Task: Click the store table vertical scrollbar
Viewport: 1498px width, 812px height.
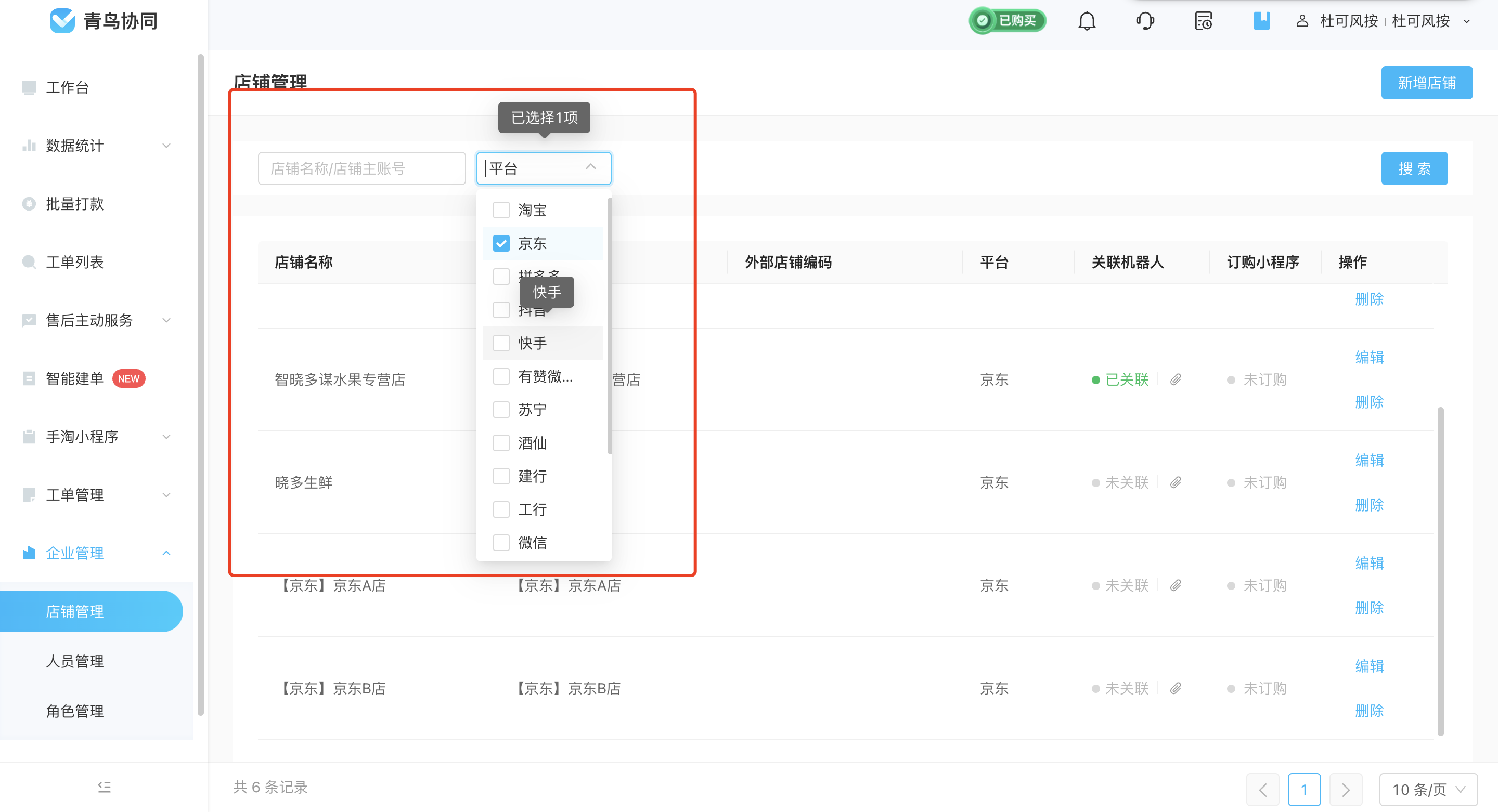Action: coord(1440,571)
